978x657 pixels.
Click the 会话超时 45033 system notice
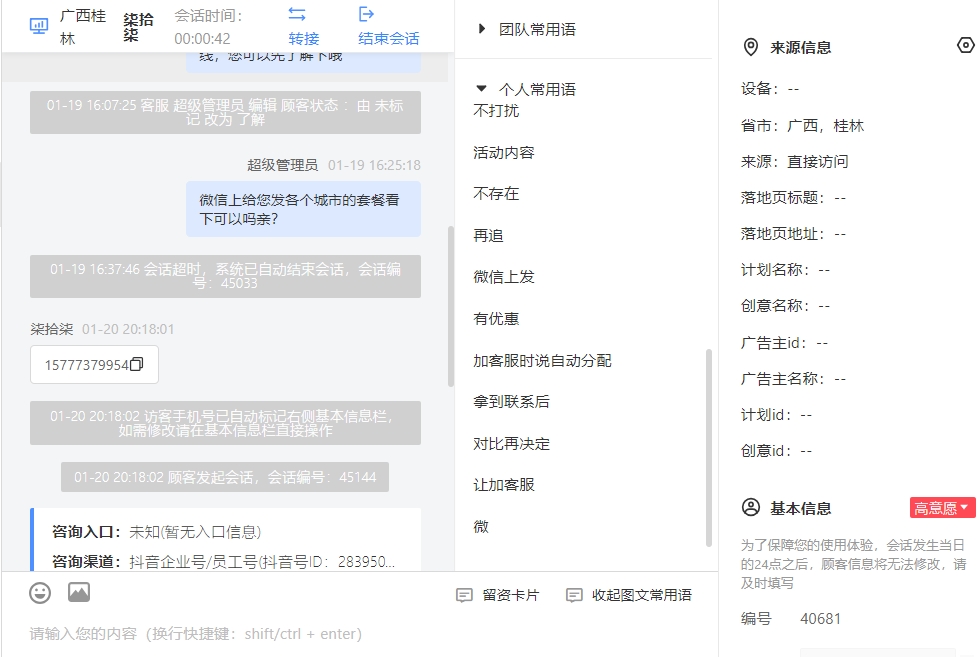tap(225, 276)
